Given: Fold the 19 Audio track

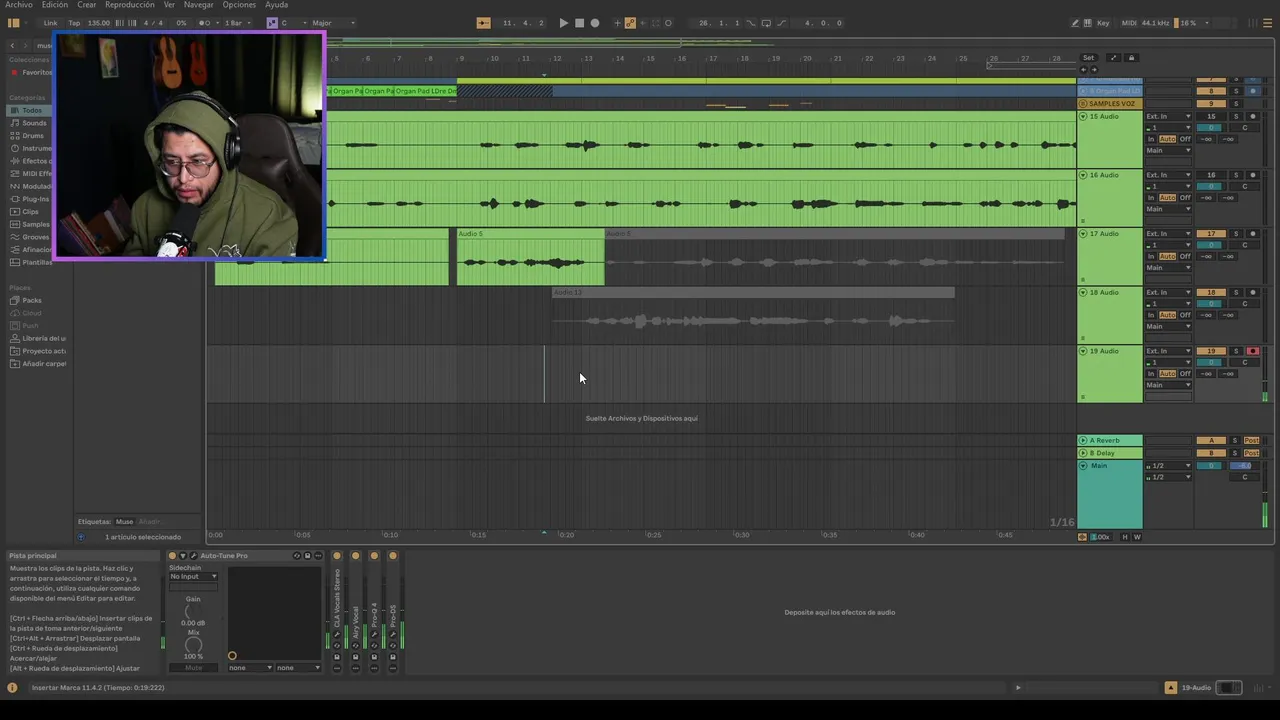Looking at the screenshot, I should pyautogui.click(x=1083, y=351).
